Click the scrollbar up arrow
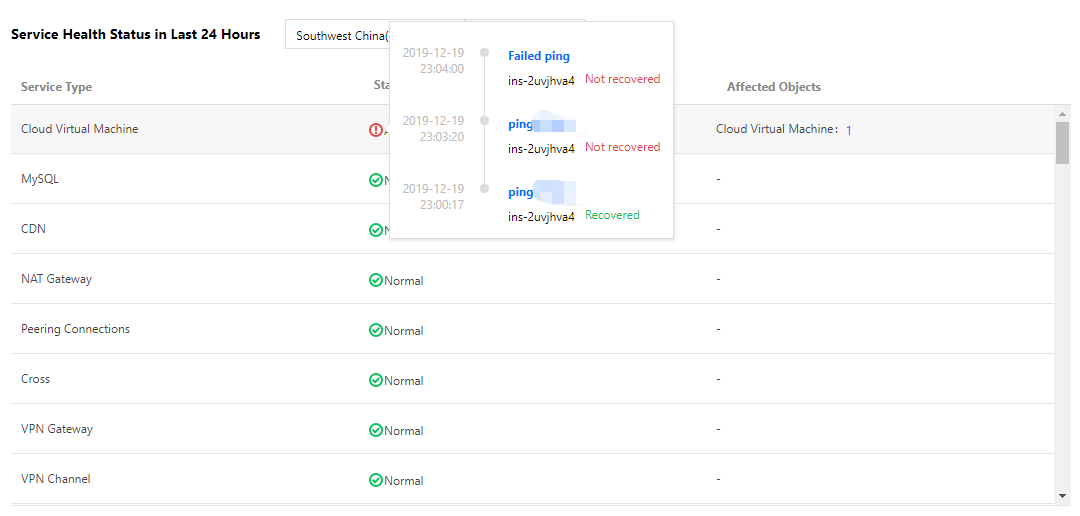The width and height of the screenshot is (1080, 516). (x=1062, y=112)
